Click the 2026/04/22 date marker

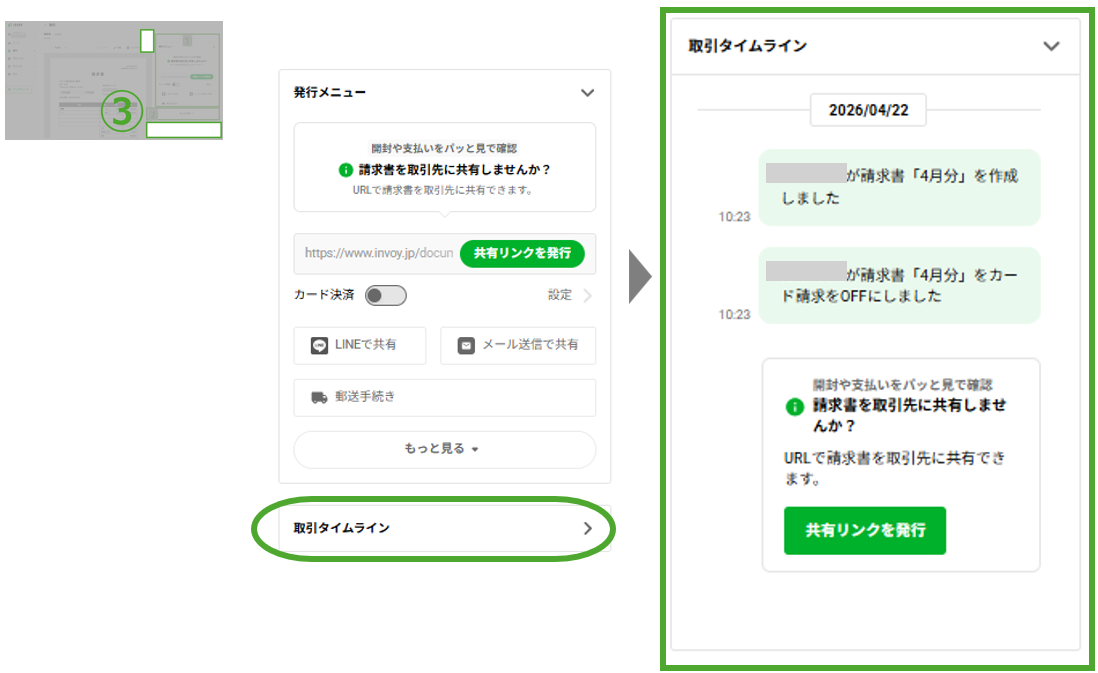click(x=868, y=110)
